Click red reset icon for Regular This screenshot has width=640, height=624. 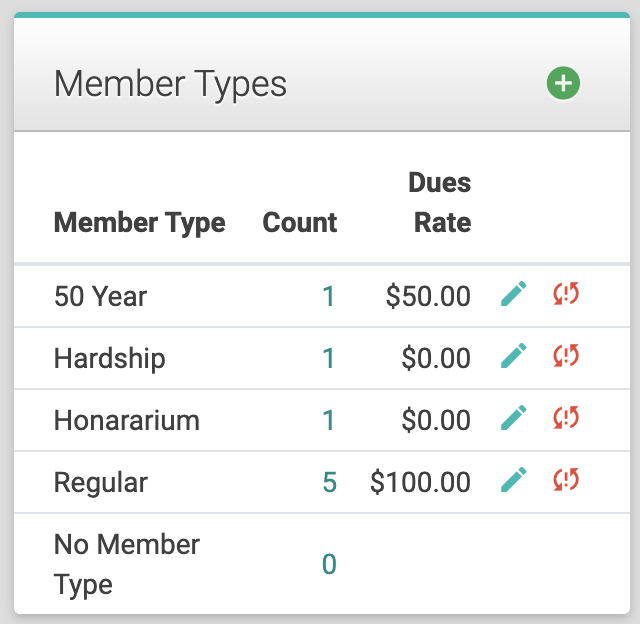pos(566,481)
